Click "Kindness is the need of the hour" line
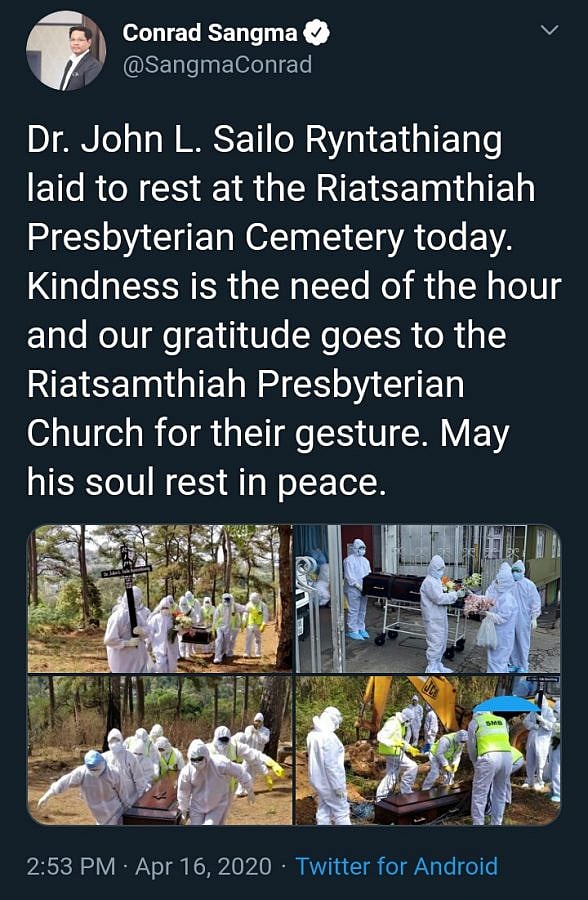Viewport: 588px width, 900px height. [x=294, y=286]
